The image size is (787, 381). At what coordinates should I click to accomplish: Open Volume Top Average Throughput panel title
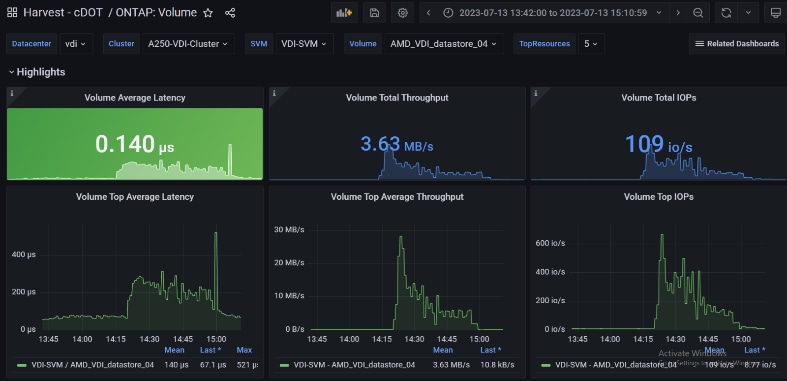(397, 197)
